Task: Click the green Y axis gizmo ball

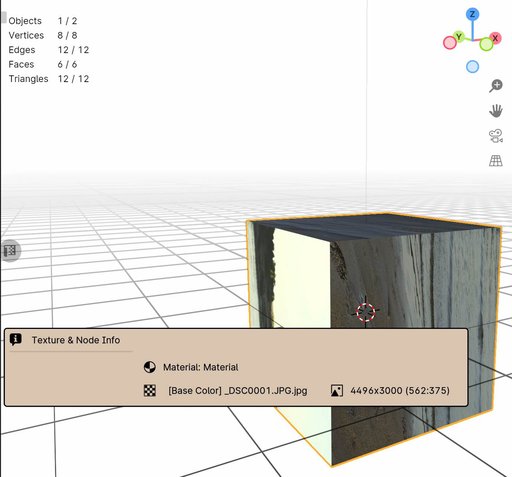Action: [459, 36]
